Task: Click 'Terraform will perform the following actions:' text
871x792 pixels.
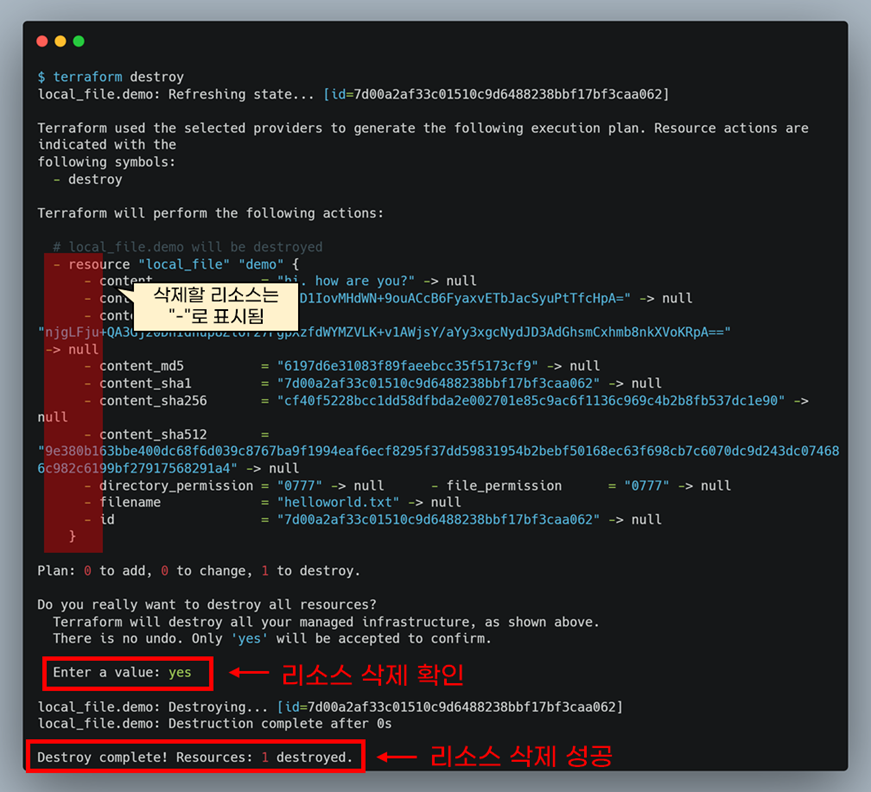Action: 211,213
